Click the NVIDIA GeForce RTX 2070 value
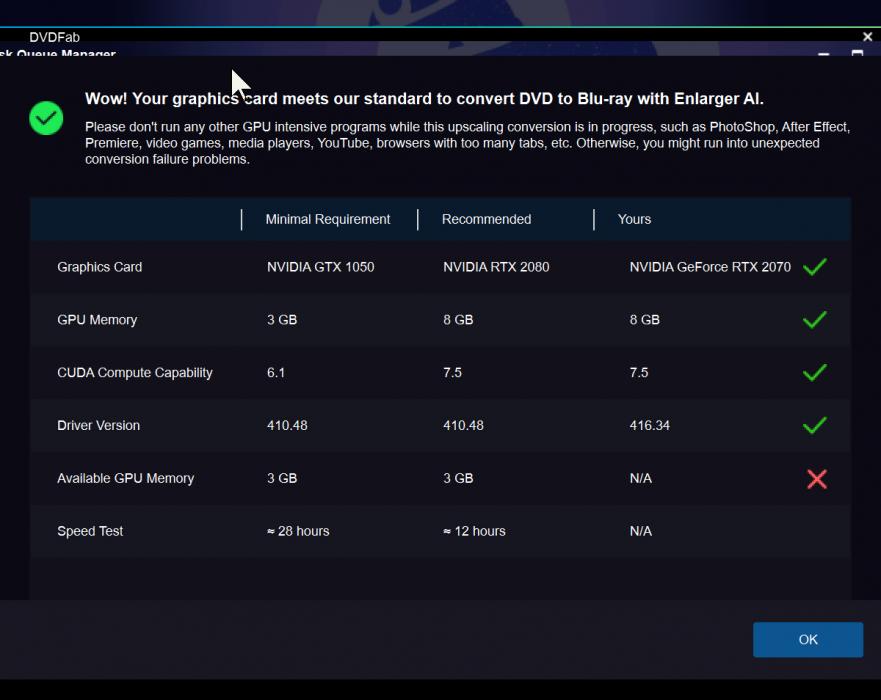The width and height of the screenshot is (881, 700). 709,267
